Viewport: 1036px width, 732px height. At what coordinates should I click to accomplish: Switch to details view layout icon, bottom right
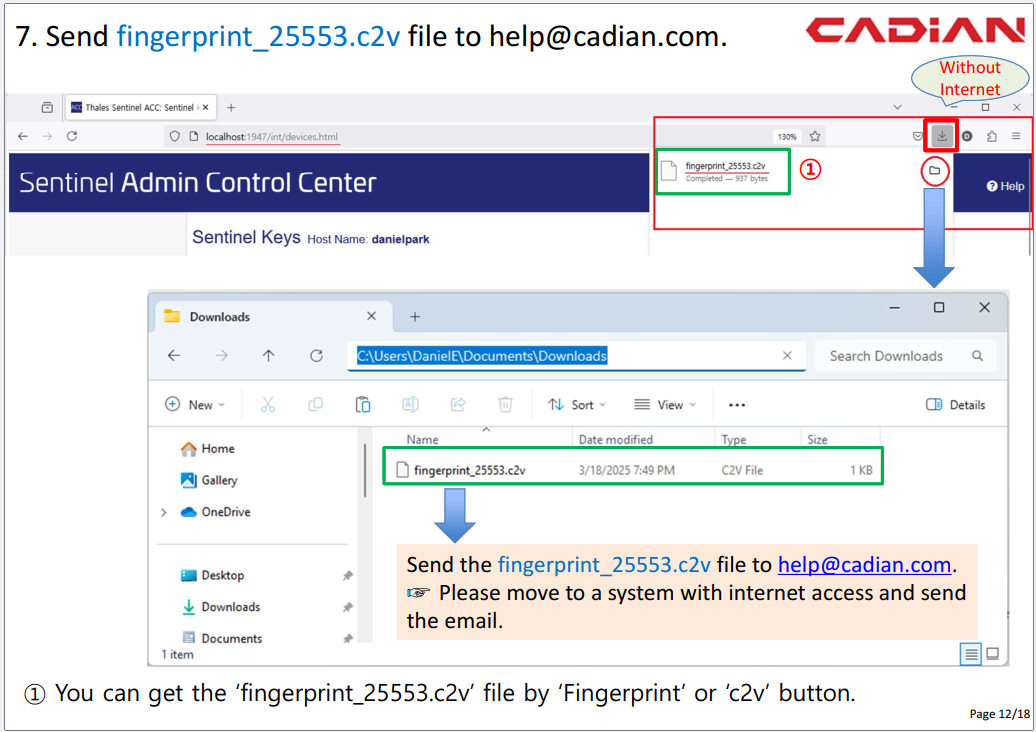970,654
